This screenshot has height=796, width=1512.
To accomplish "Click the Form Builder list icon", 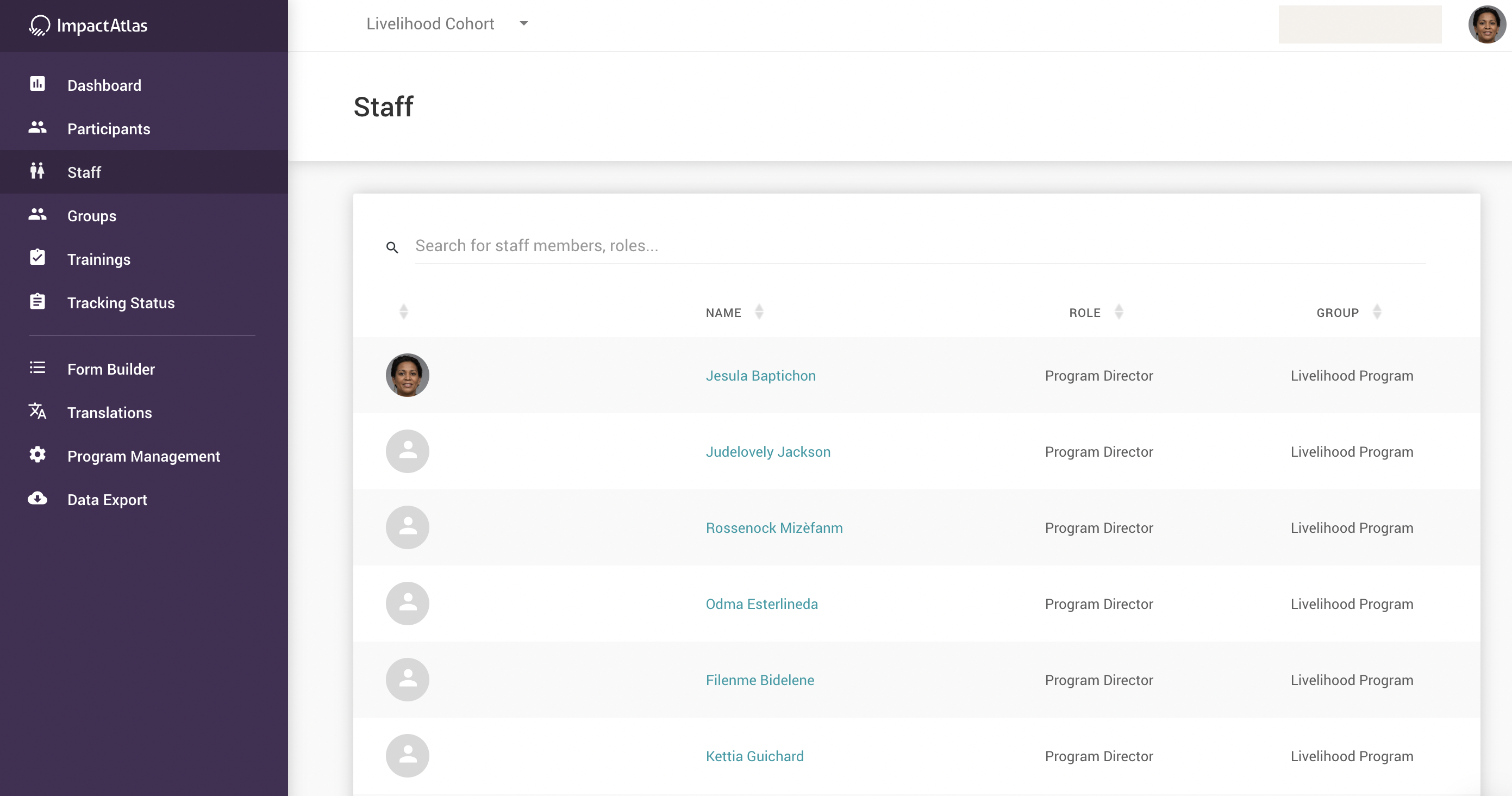I will pos(38,368).
